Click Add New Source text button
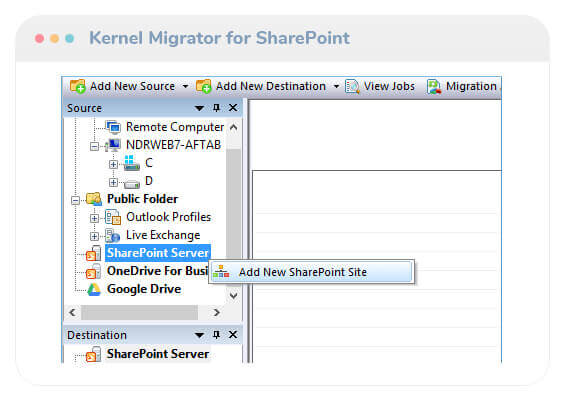 [x=132, y=86]
